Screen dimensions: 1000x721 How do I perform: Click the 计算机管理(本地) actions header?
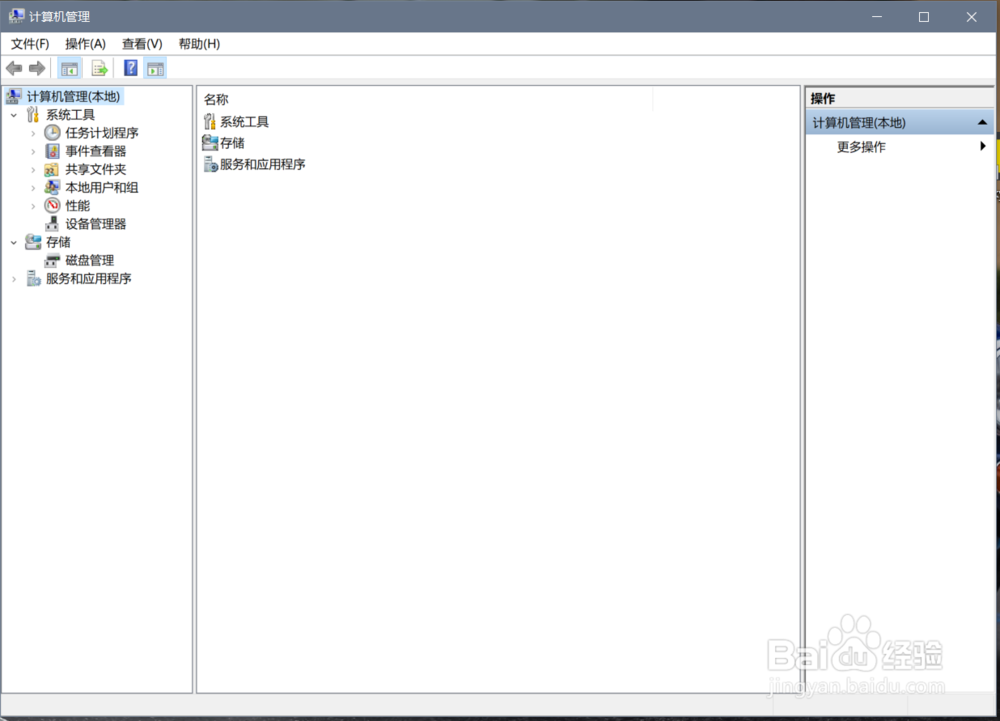click(899, 122)
